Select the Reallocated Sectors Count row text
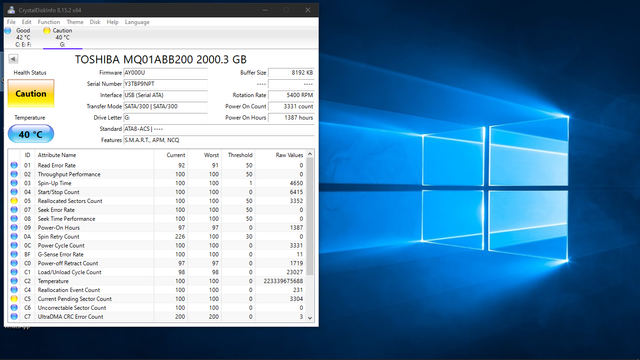Viewport: 640px width, 360px height. [70, 201]
